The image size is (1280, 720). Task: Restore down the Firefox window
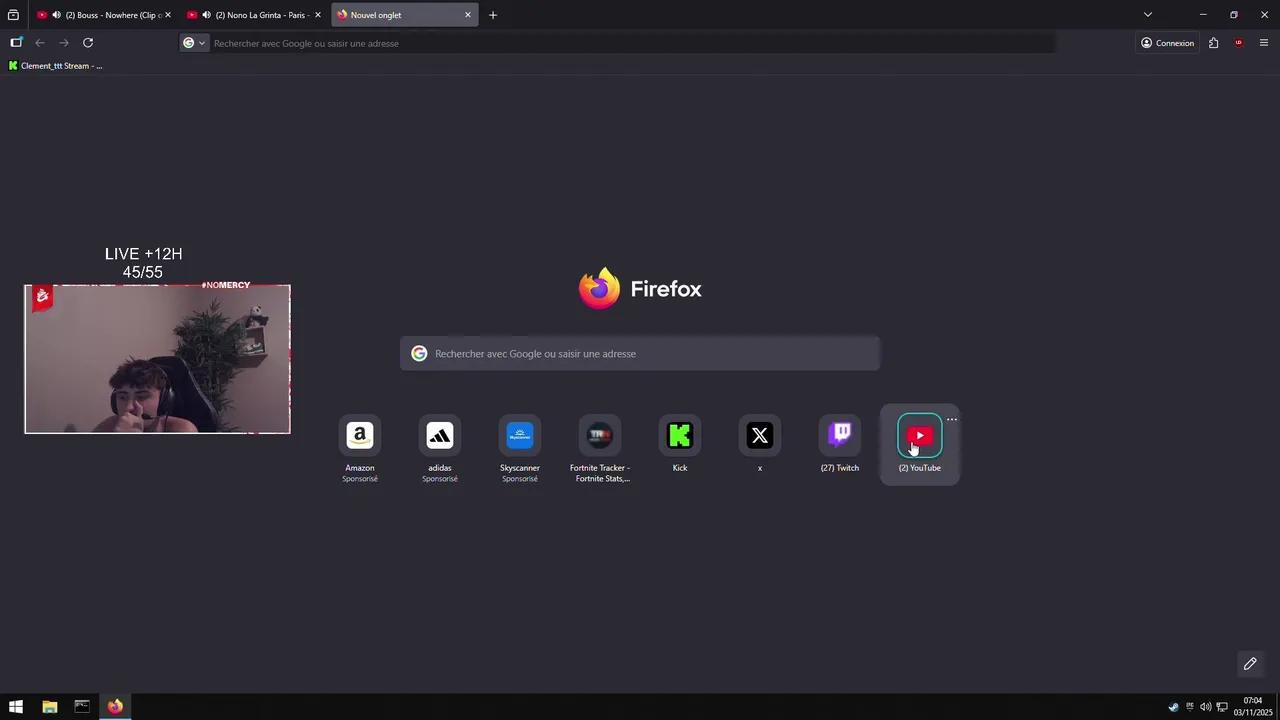[x=1234, y=15]
